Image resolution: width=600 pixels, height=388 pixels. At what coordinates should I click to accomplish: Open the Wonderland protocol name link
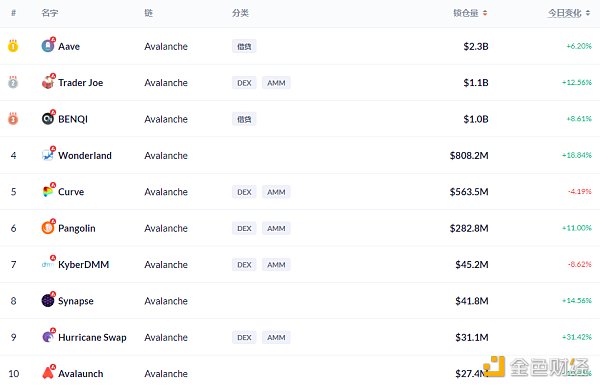point(85,155)
